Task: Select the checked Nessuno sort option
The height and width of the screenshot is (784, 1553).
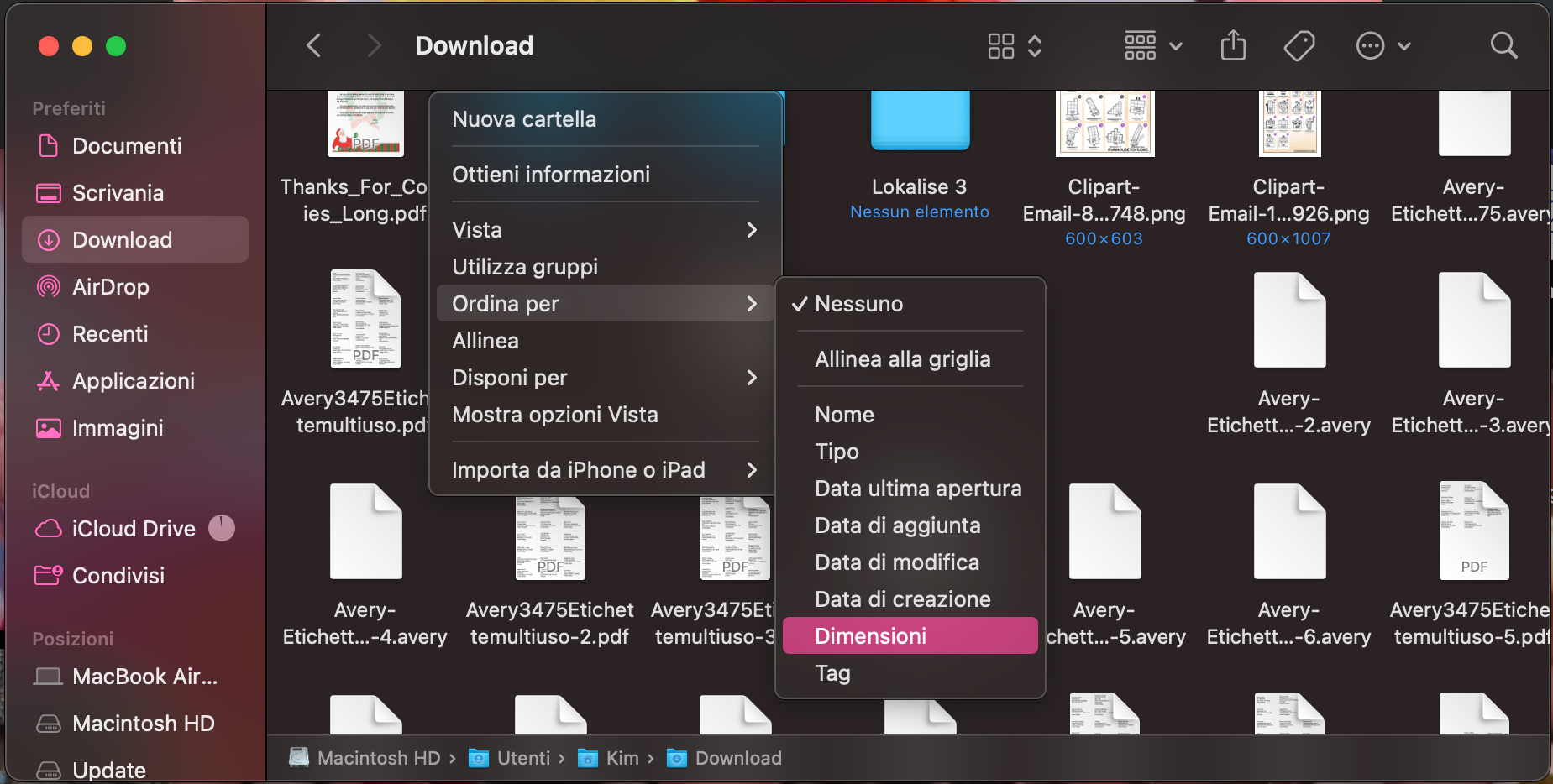Action: (x=859, y=304)
